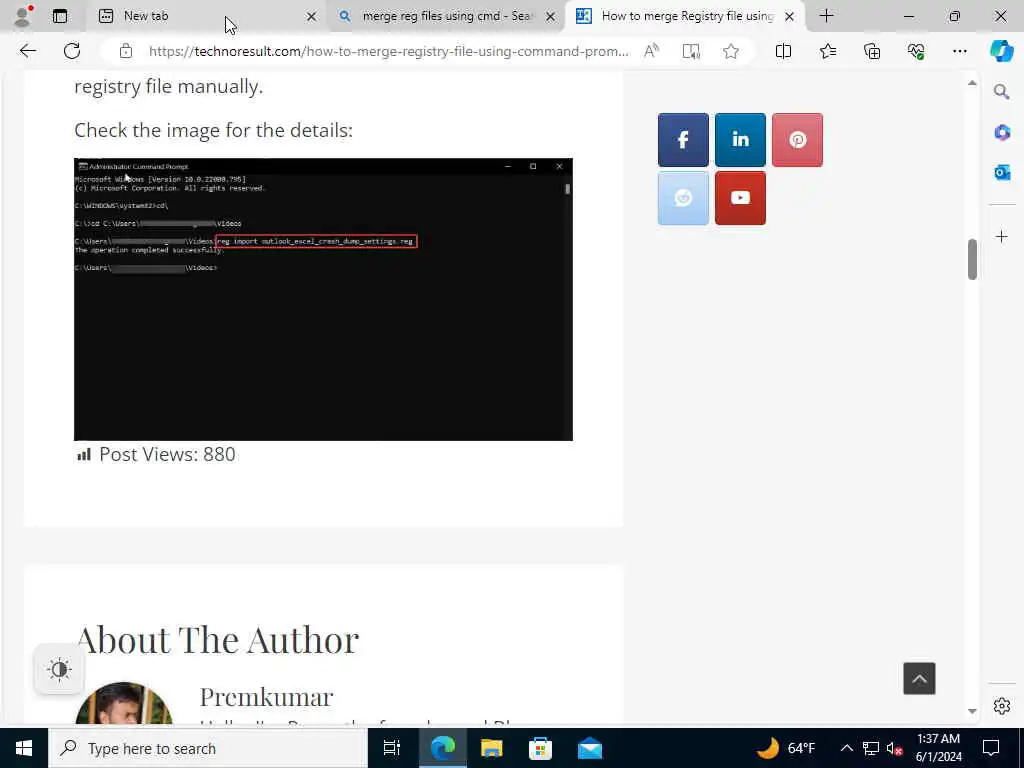This screenshot has height=768, width=1024.
Task: Switch to the 'merge reg files using cmd' tab
Action: [x=447, y=16]
